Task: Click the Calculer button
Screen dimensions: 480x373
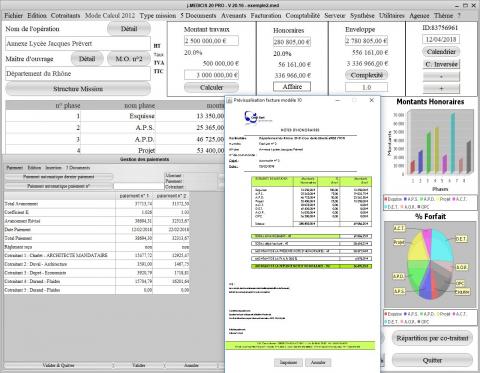Action: click(211, 87)
